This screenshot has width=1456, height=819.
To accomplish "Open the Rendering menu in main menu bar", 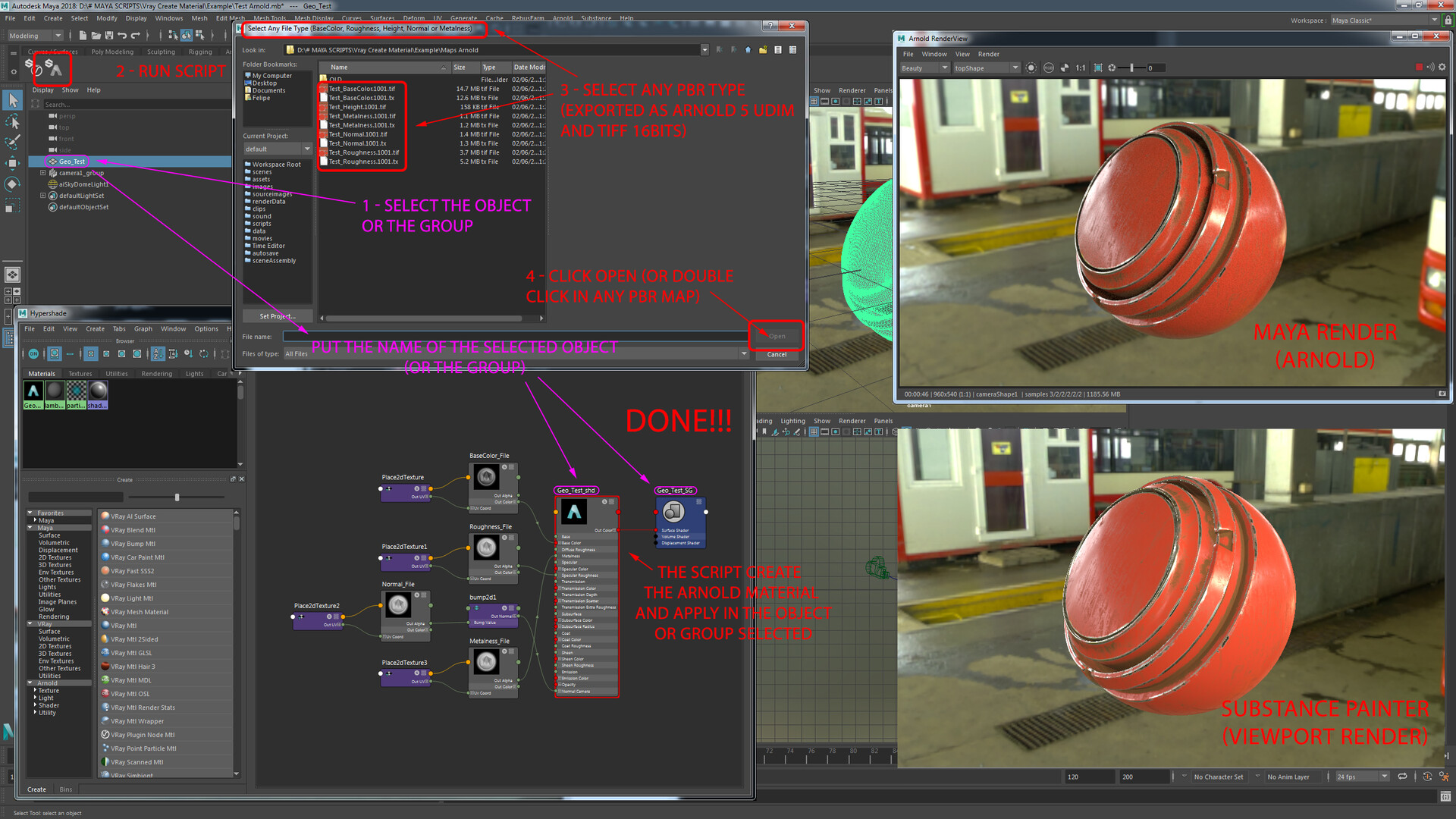I will 157,373.
